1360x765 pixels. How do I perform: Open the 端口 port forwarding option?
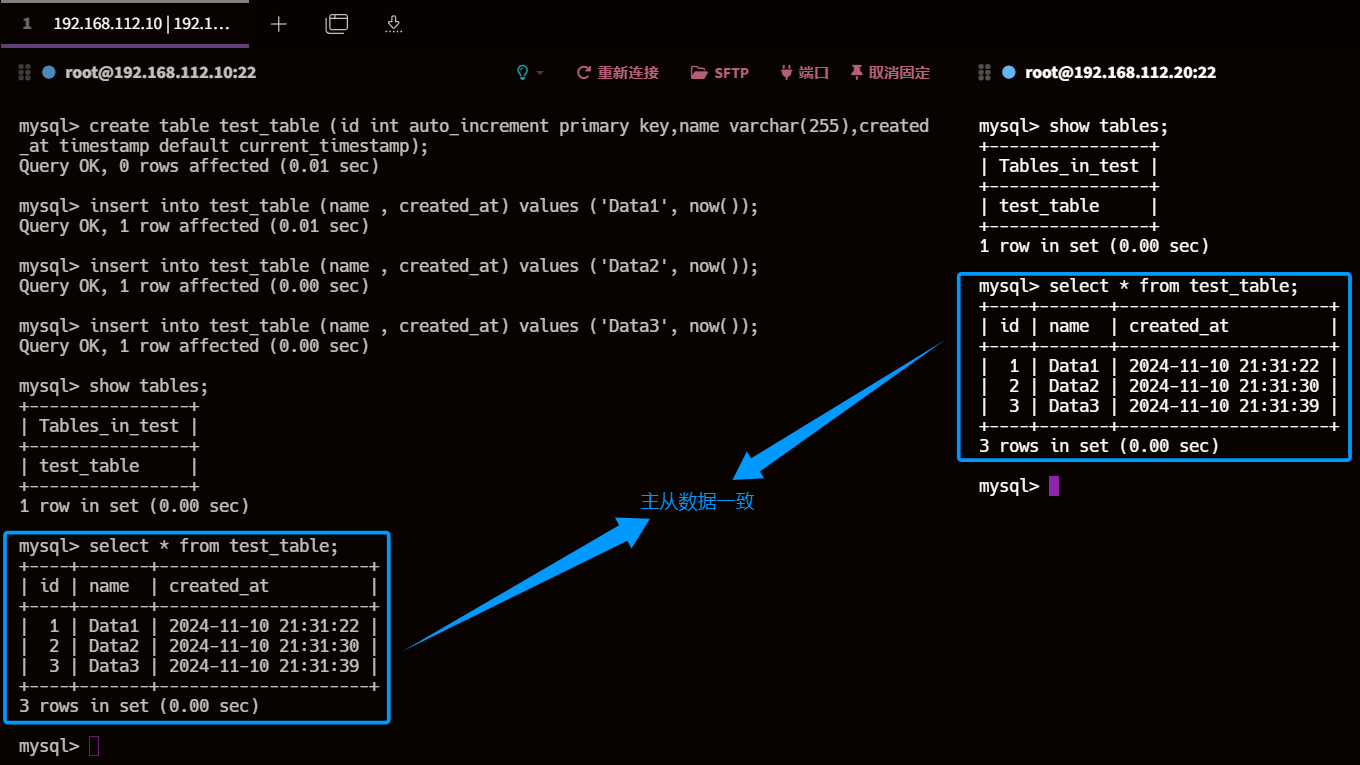pos(805,72)
